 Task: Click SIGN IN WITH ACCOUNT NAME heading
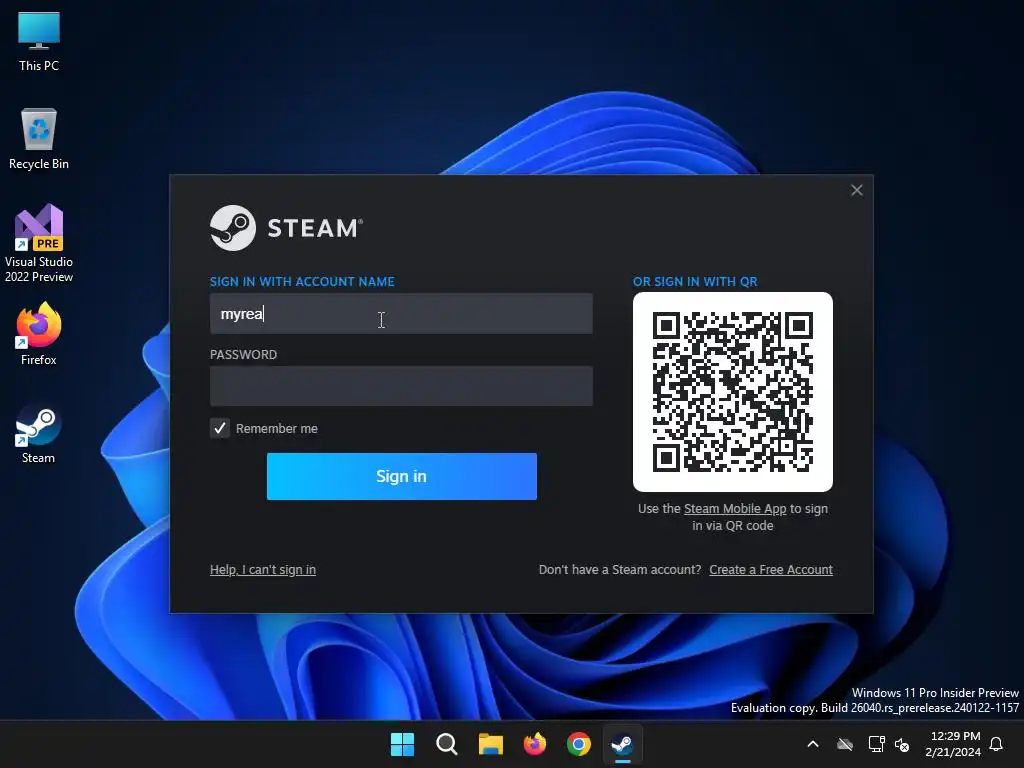coord(302,281)
